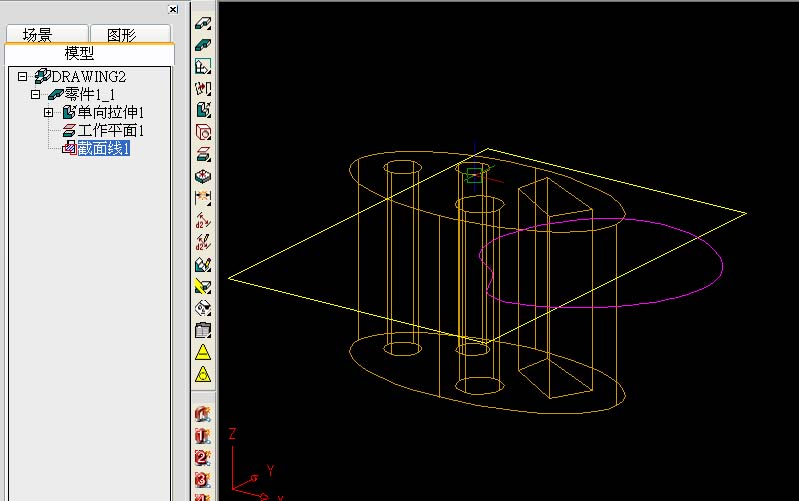Click the first d2 dimension icon
The image size is (799, 501).
tap(203, 220)
